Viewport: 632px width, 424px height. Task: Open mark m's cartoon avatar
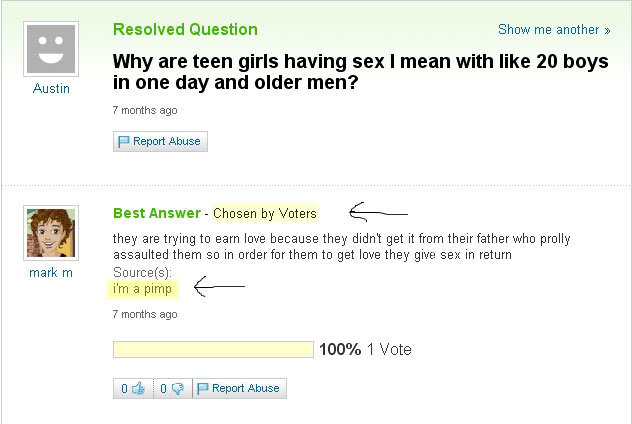coord(51,233)
